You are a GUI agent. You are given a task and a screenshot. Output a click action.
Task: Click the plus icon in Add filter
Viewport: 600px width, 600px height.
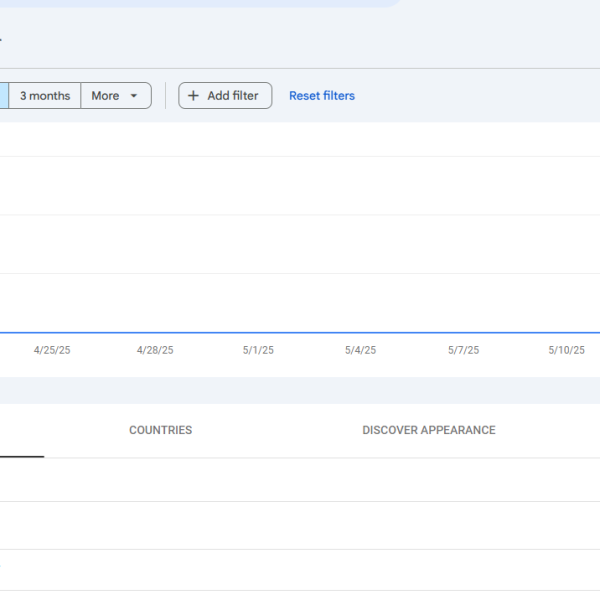[194, 96]
